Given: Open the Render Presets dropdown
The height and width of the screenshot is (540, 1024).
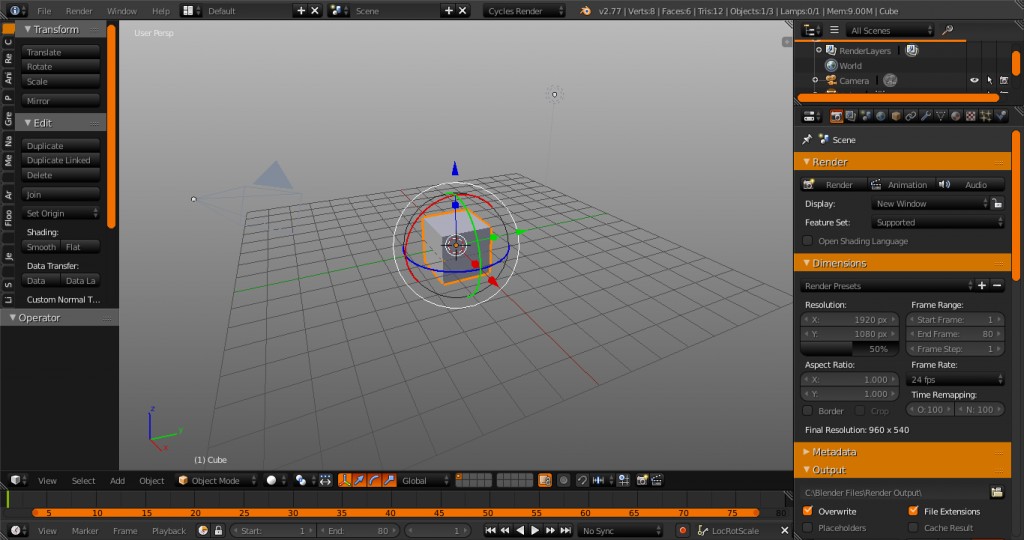Looking at the screenshot, I should [887, 286].
